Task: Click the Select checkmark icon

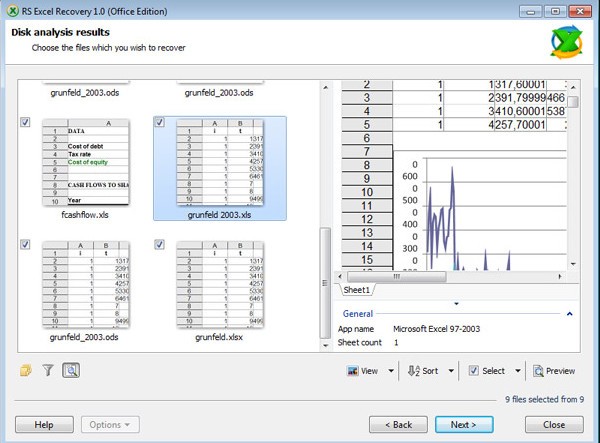Action: (473, 370)
